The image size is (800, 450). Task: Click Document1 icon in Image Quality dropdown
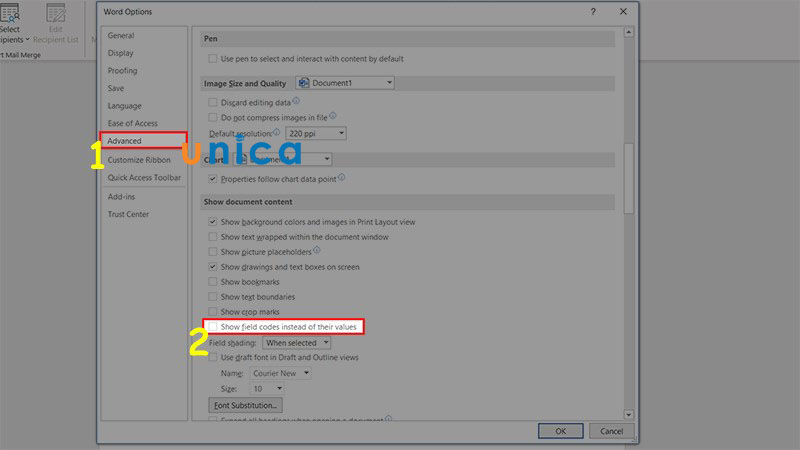point(304,83)
